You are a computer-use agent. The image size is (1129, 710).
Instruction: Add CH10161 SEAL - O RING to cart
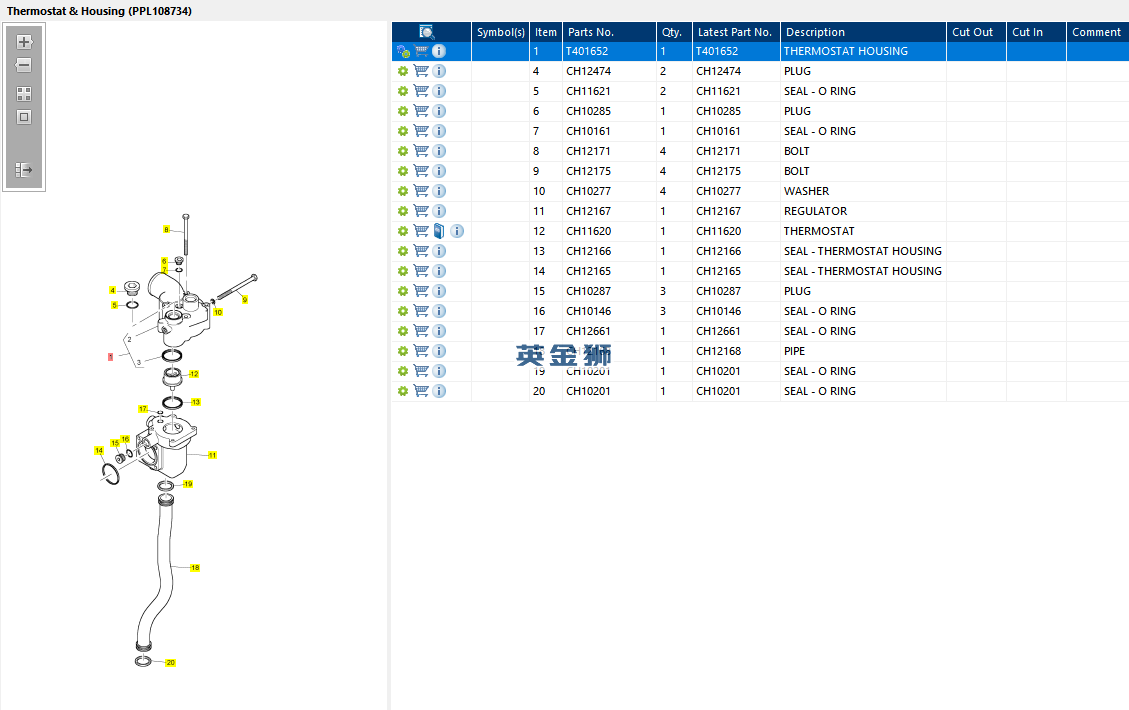click(x=421, y=131)
